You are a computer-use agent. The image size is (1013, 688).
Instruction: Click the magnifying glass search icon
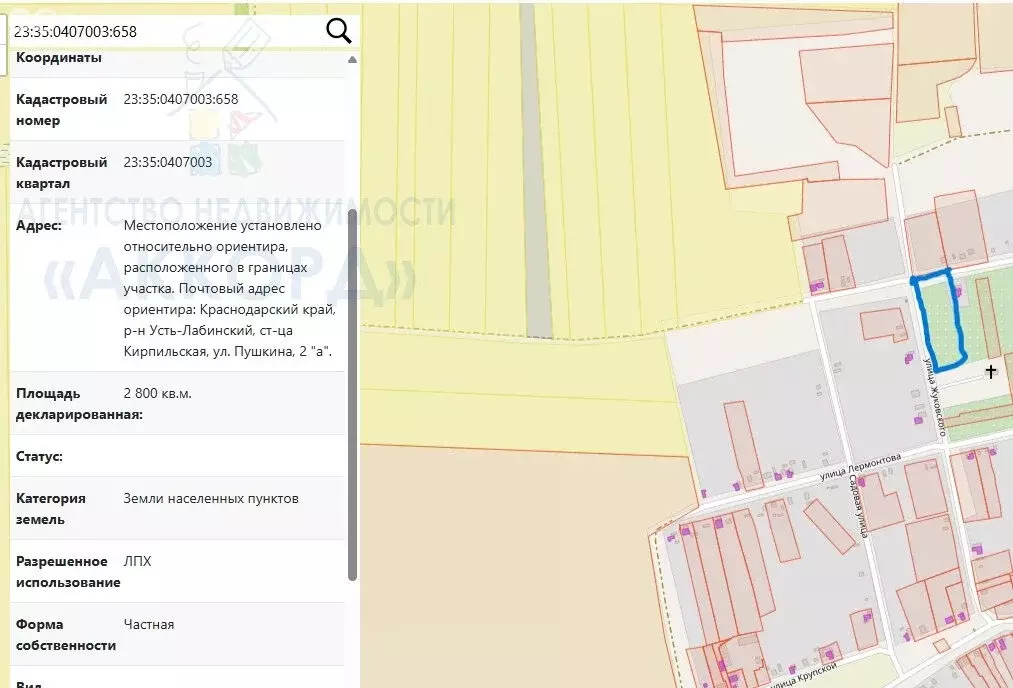tap(339, 31)
